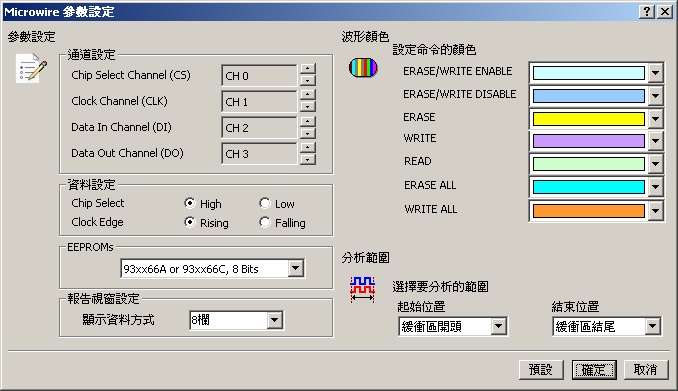
Task: Open ERASE color dropdown arrow
Action: pyautogui.click(x=656, y=119)
